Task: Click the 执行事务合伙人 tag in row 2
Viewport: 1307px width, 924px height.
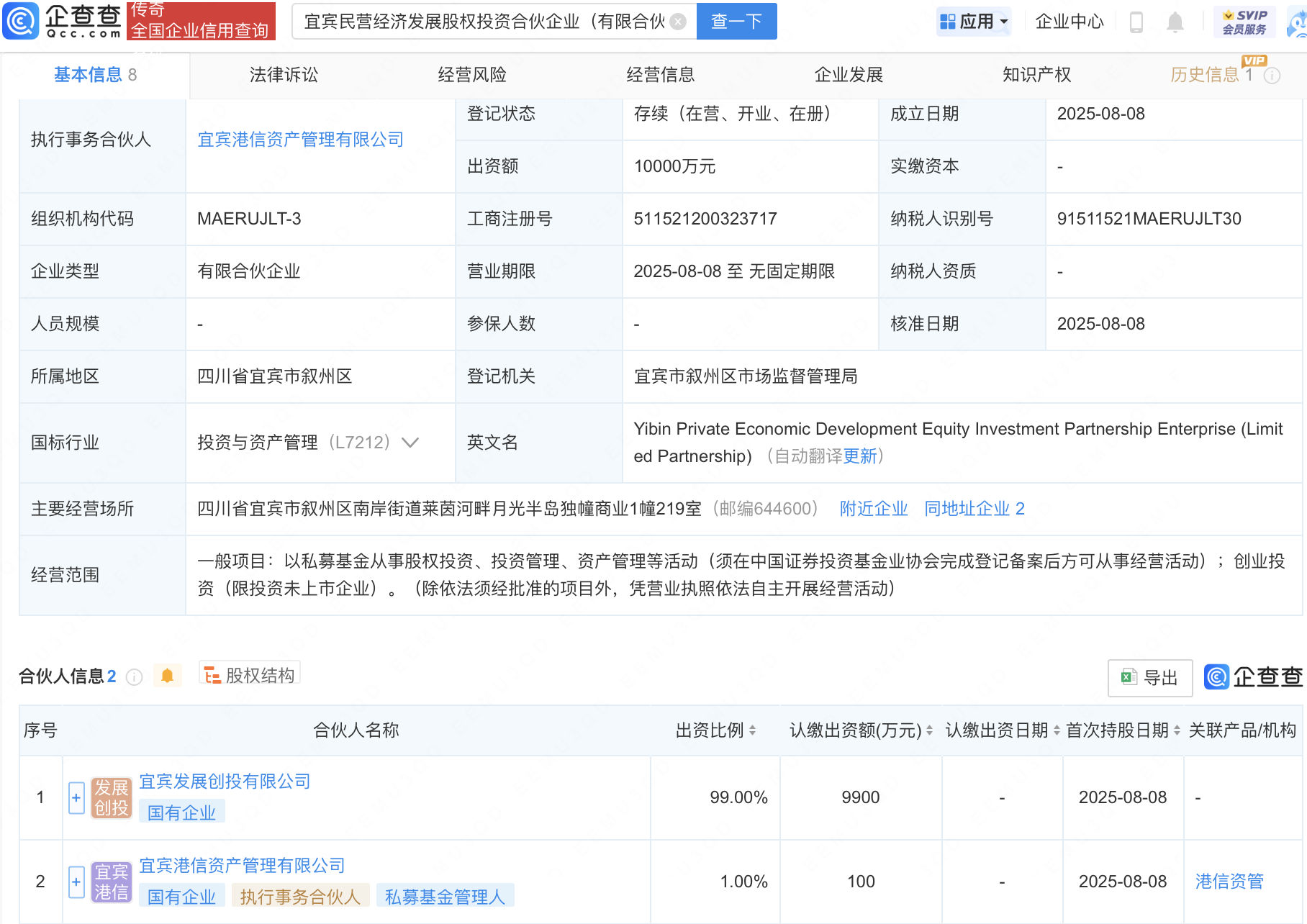Action: pyautogui.click(x=300, y=897)
